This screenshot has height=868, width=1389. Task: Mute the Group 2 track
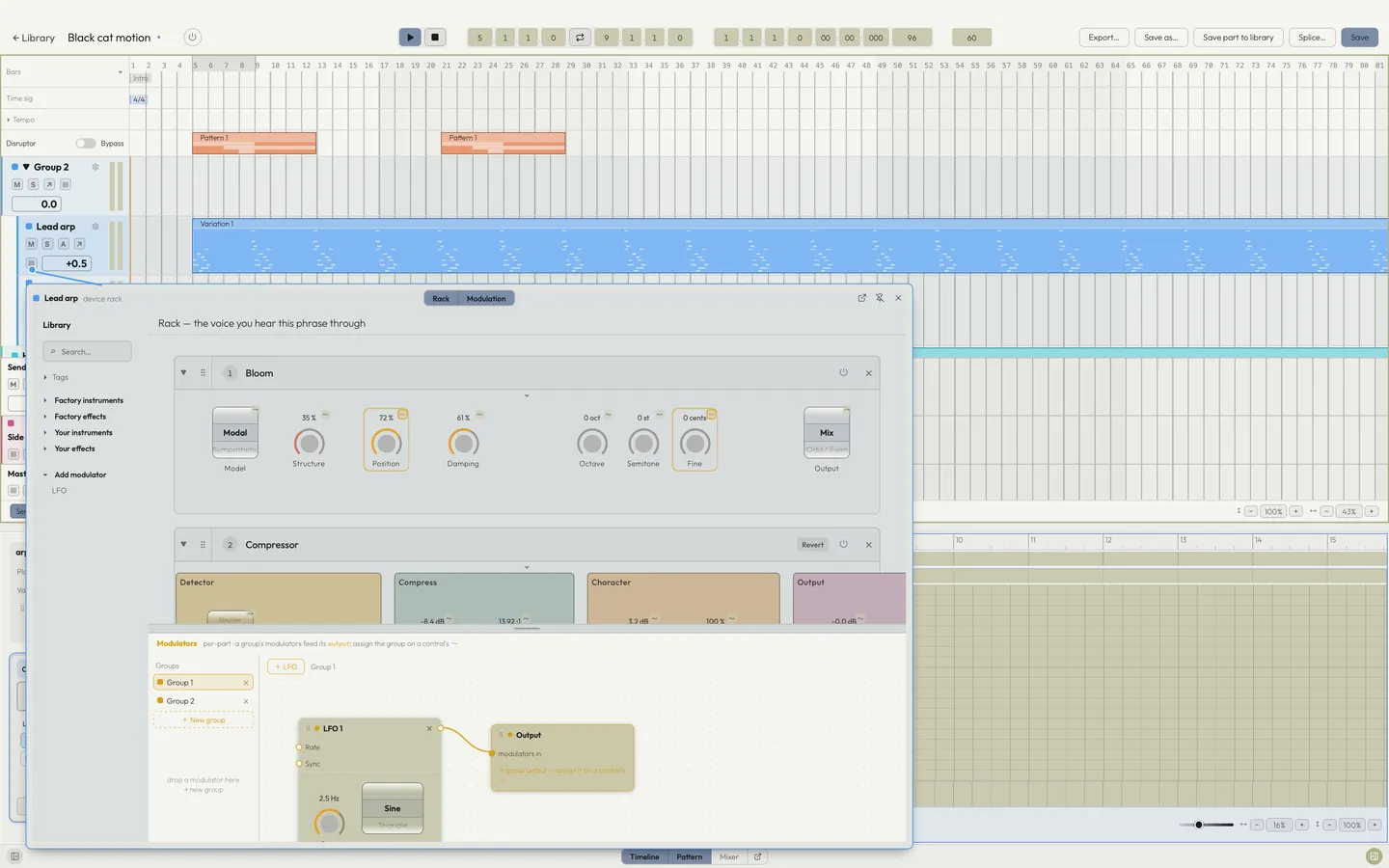pyautogui.click(x=16, y=184)
